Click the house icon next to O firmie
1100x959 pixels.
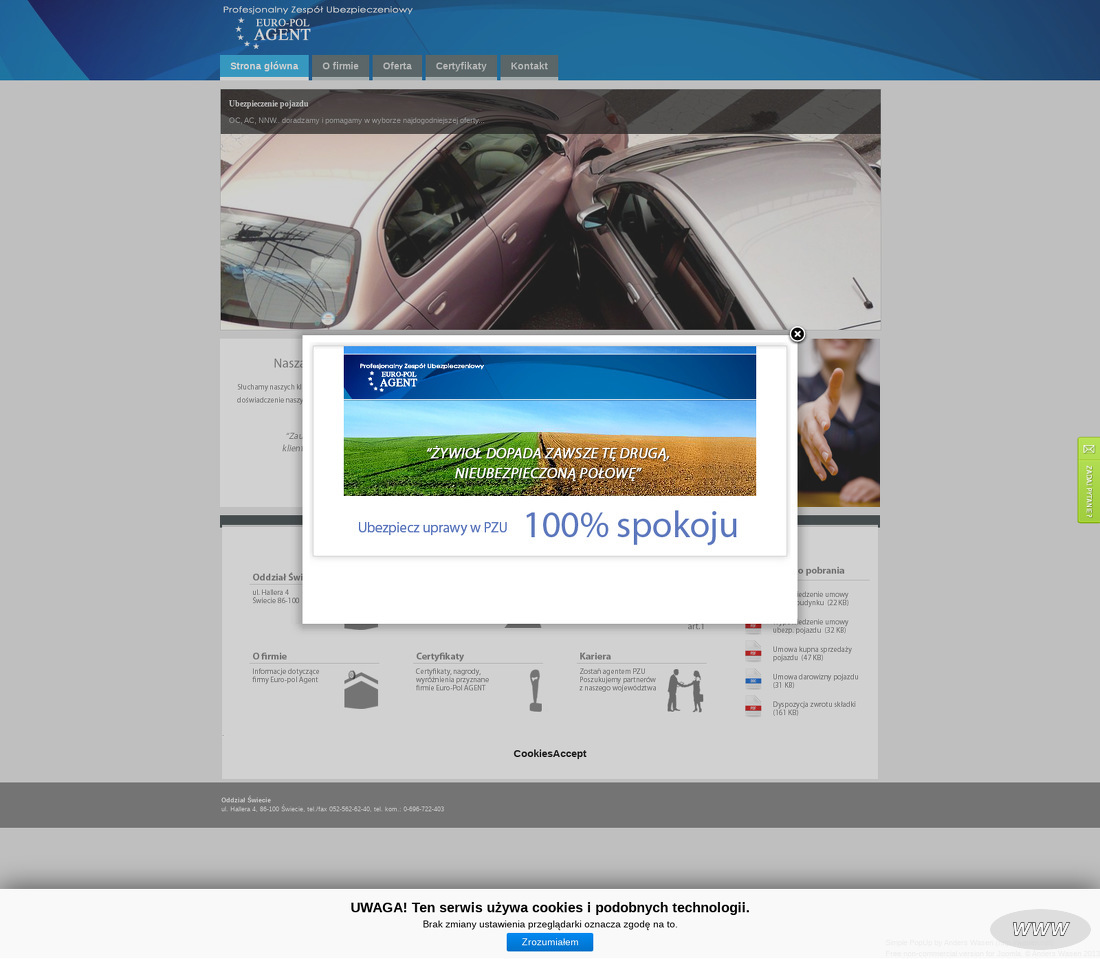click(361, 690)
